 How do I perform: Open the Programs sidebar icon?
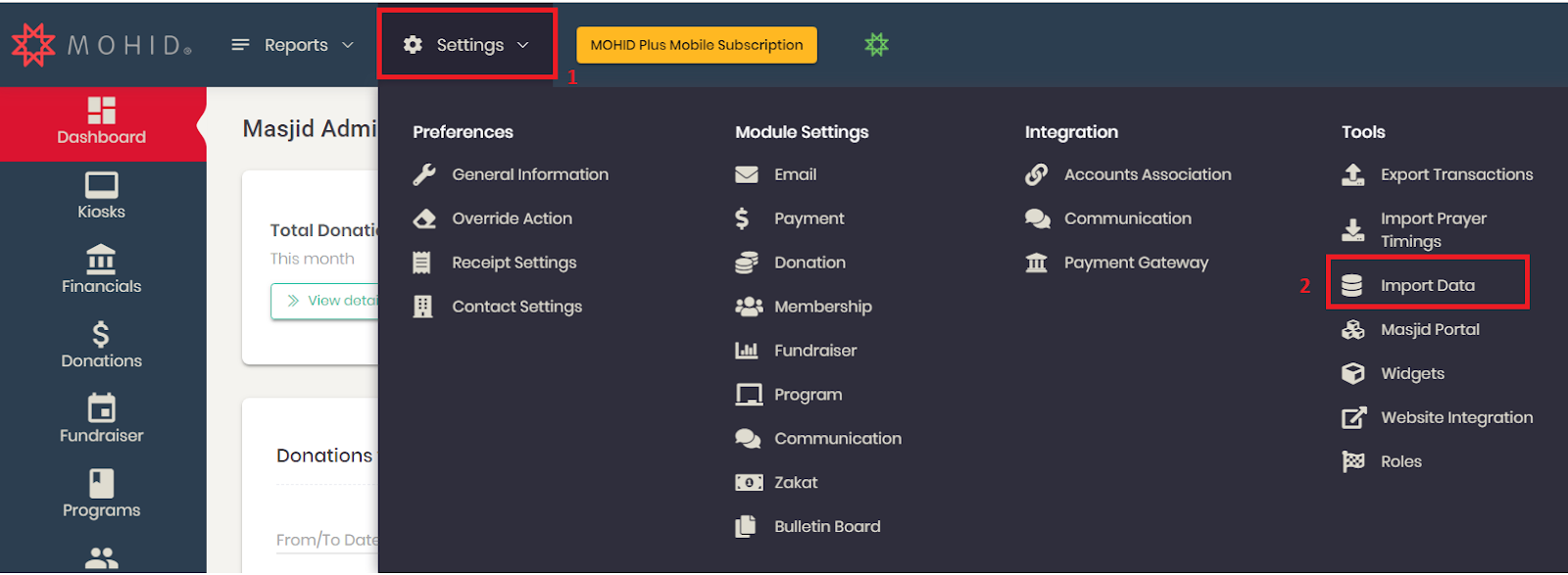(x=101, y=483)
